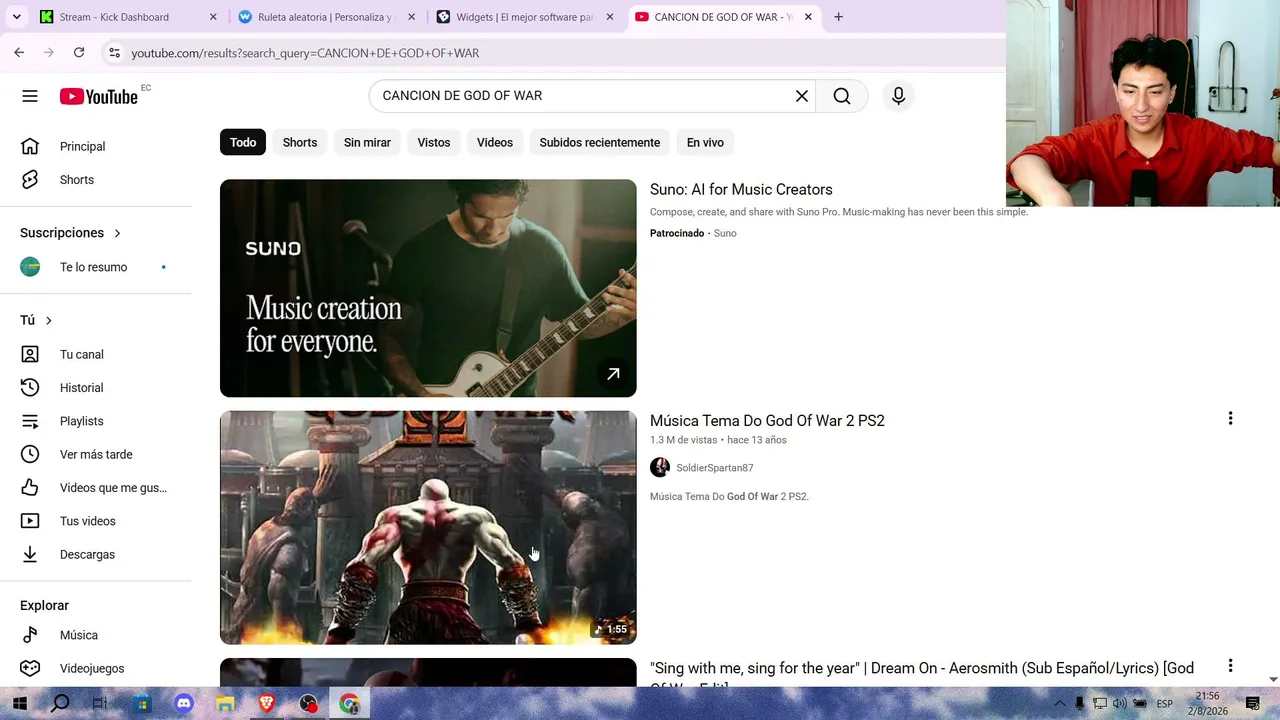Viewport: 1280px width, 720px height.
Task: View site information icon in address bar
Action: [114, 53]
